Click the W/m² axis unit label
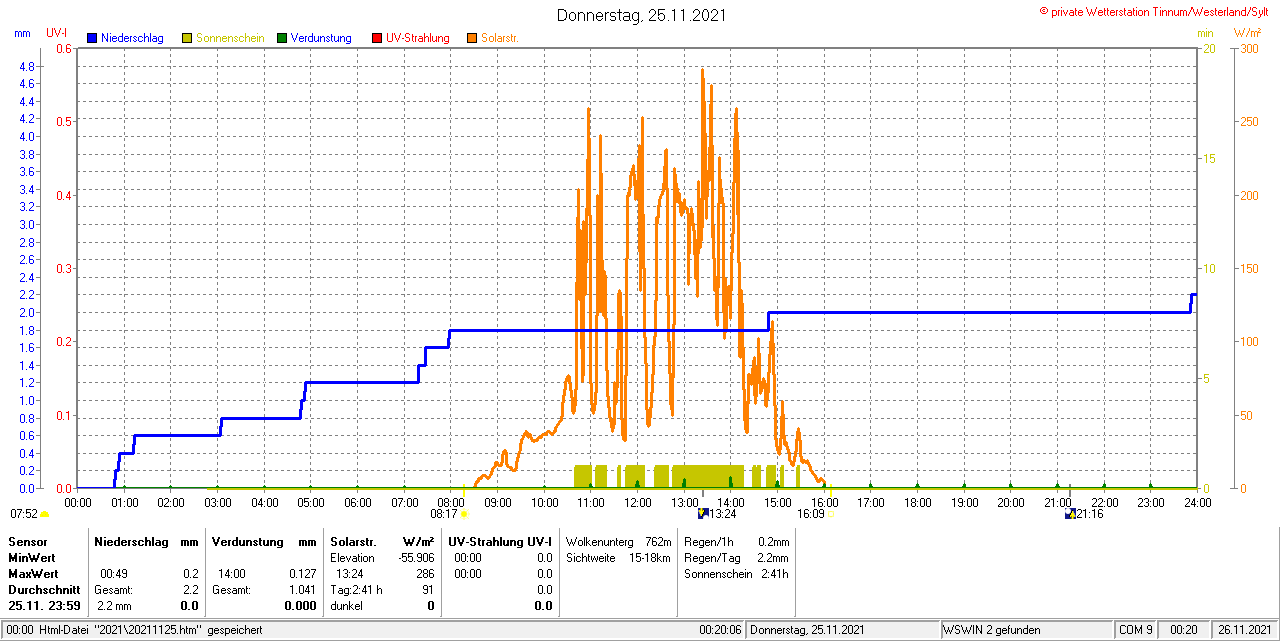This screenshot has height=641, width=1280. 1247,34
